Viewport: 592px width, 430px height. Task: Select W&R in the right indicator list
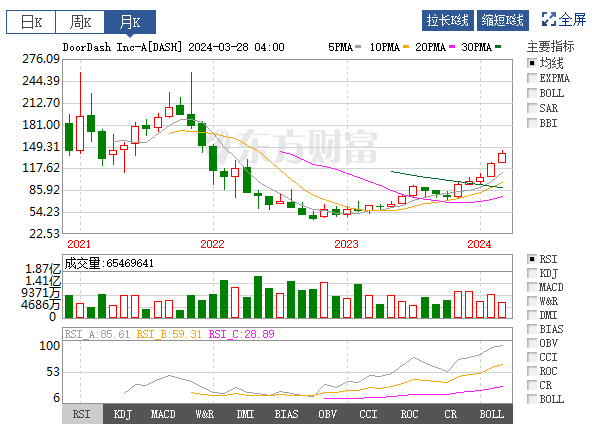click(532, 301)
